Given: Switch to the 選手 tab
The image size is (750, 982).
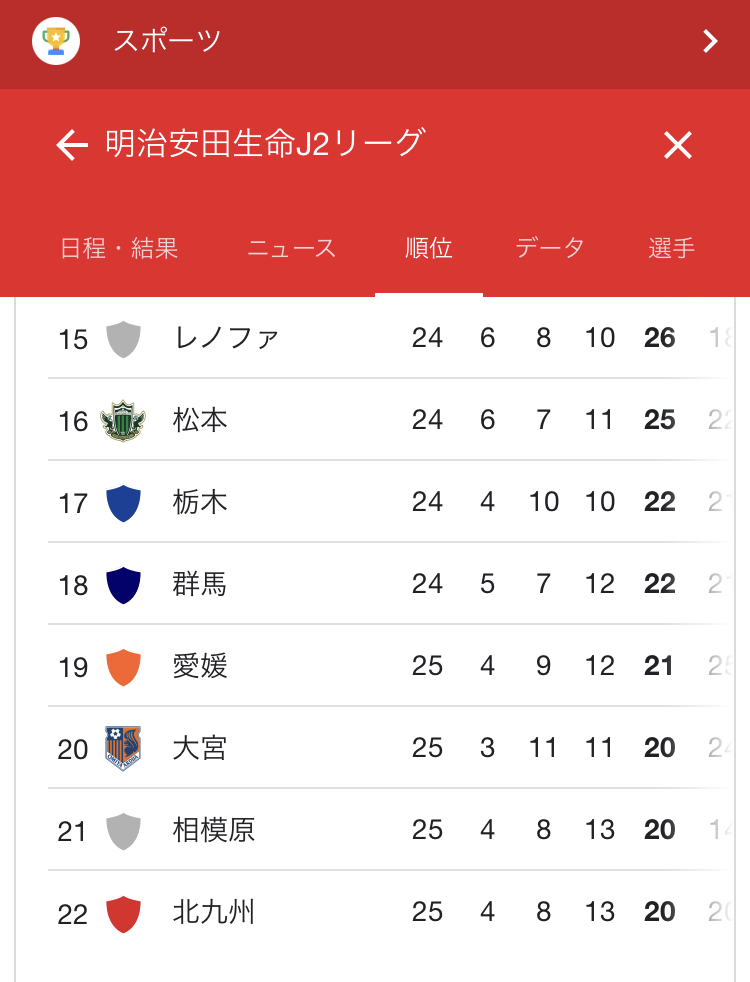Looking at the screenshot, I should 671,249.
